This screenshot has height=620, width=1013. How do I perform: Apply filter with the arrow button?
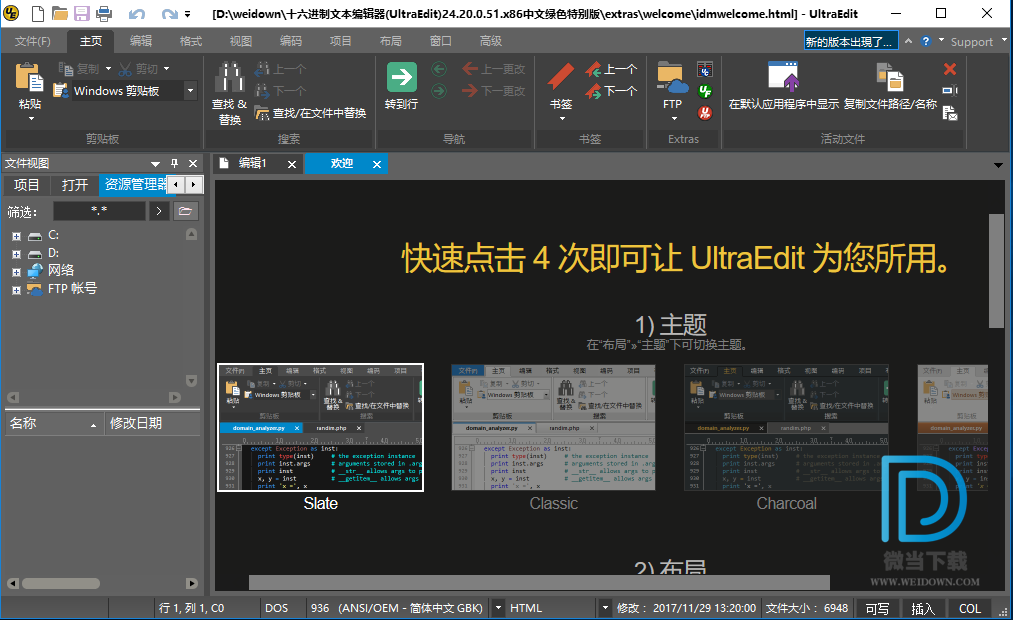tap(159, 211)
